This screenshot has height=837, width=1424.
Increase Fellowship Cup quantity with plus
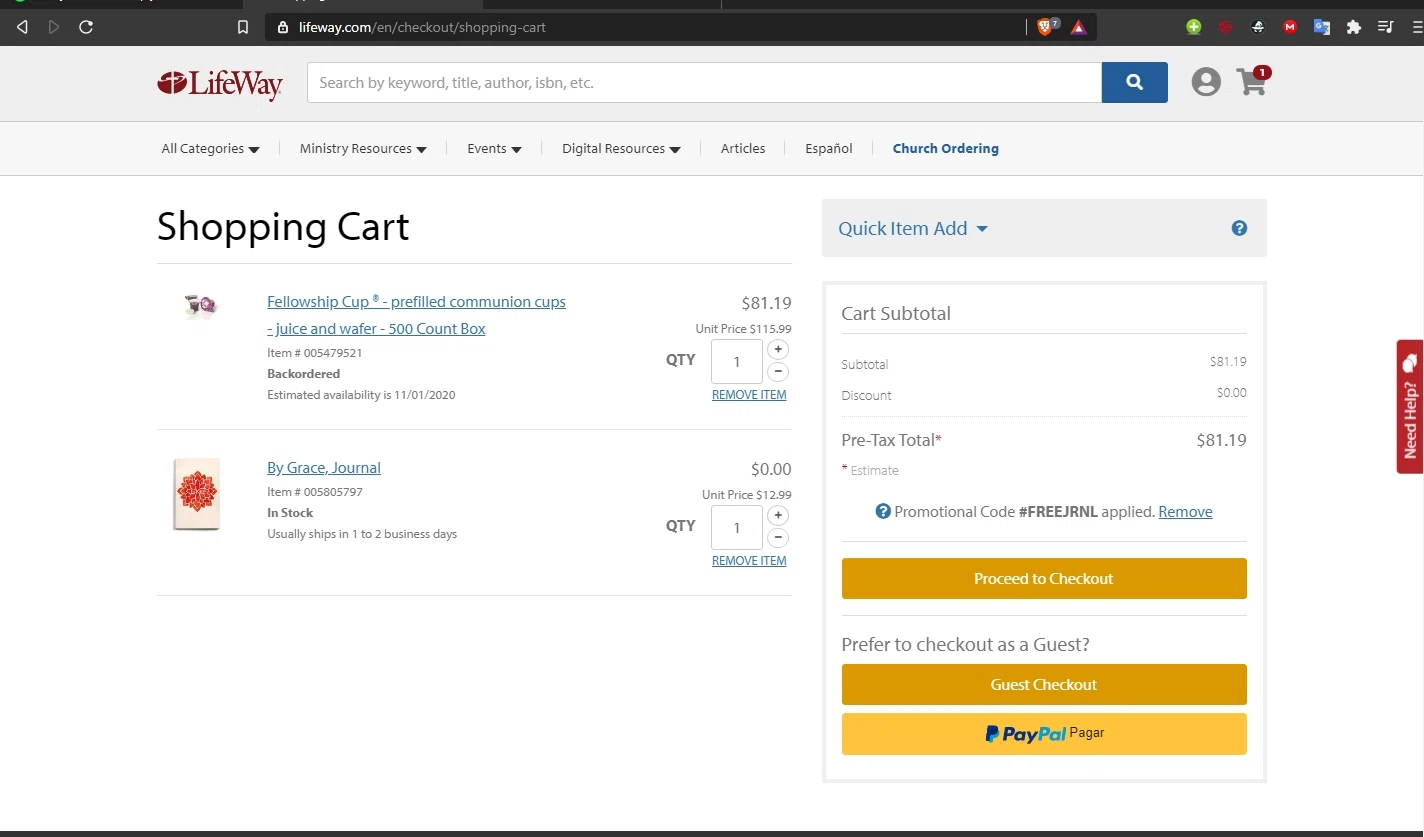pos(778,349)
